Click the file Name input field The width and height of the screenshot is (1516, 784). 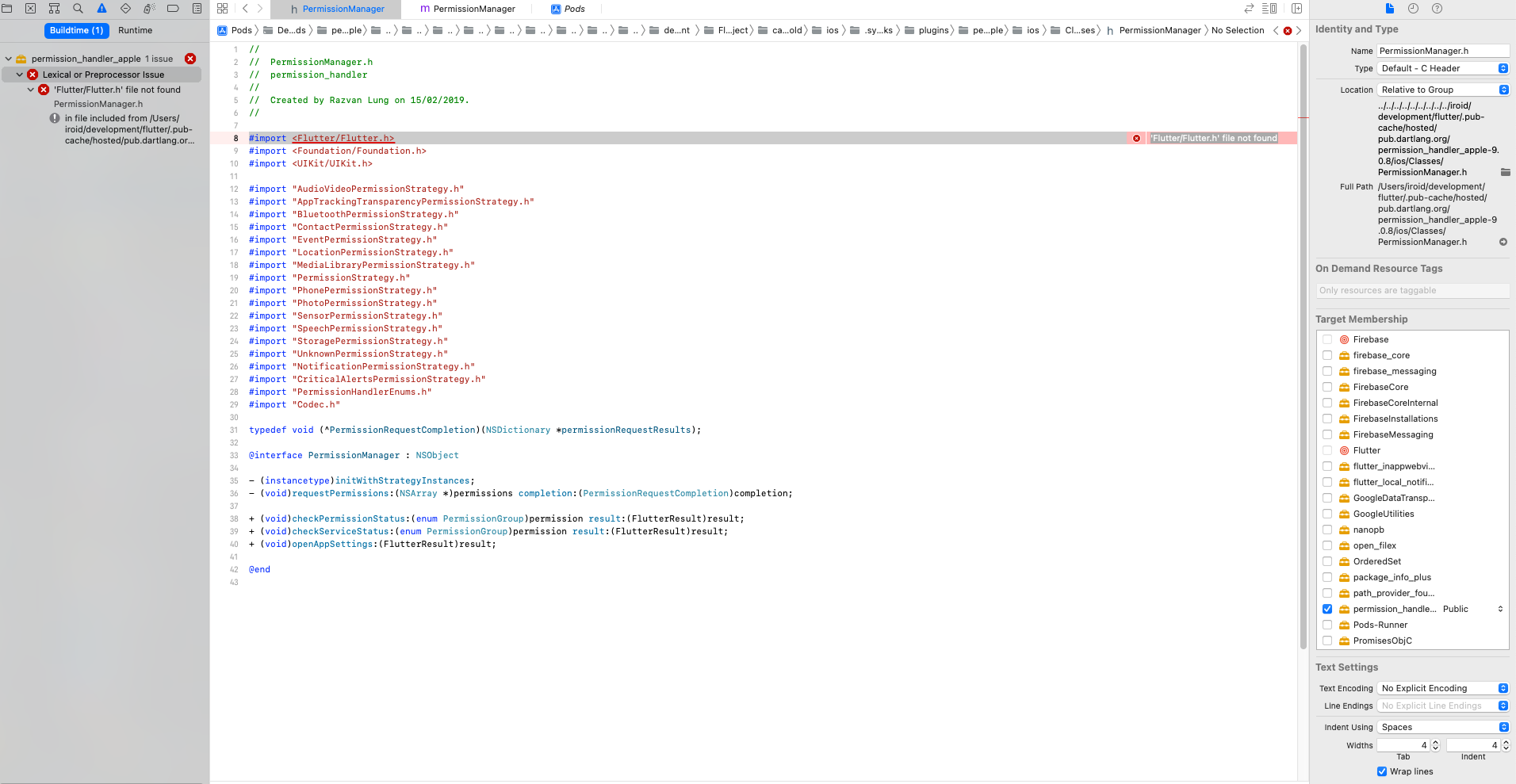(1443, 51)
